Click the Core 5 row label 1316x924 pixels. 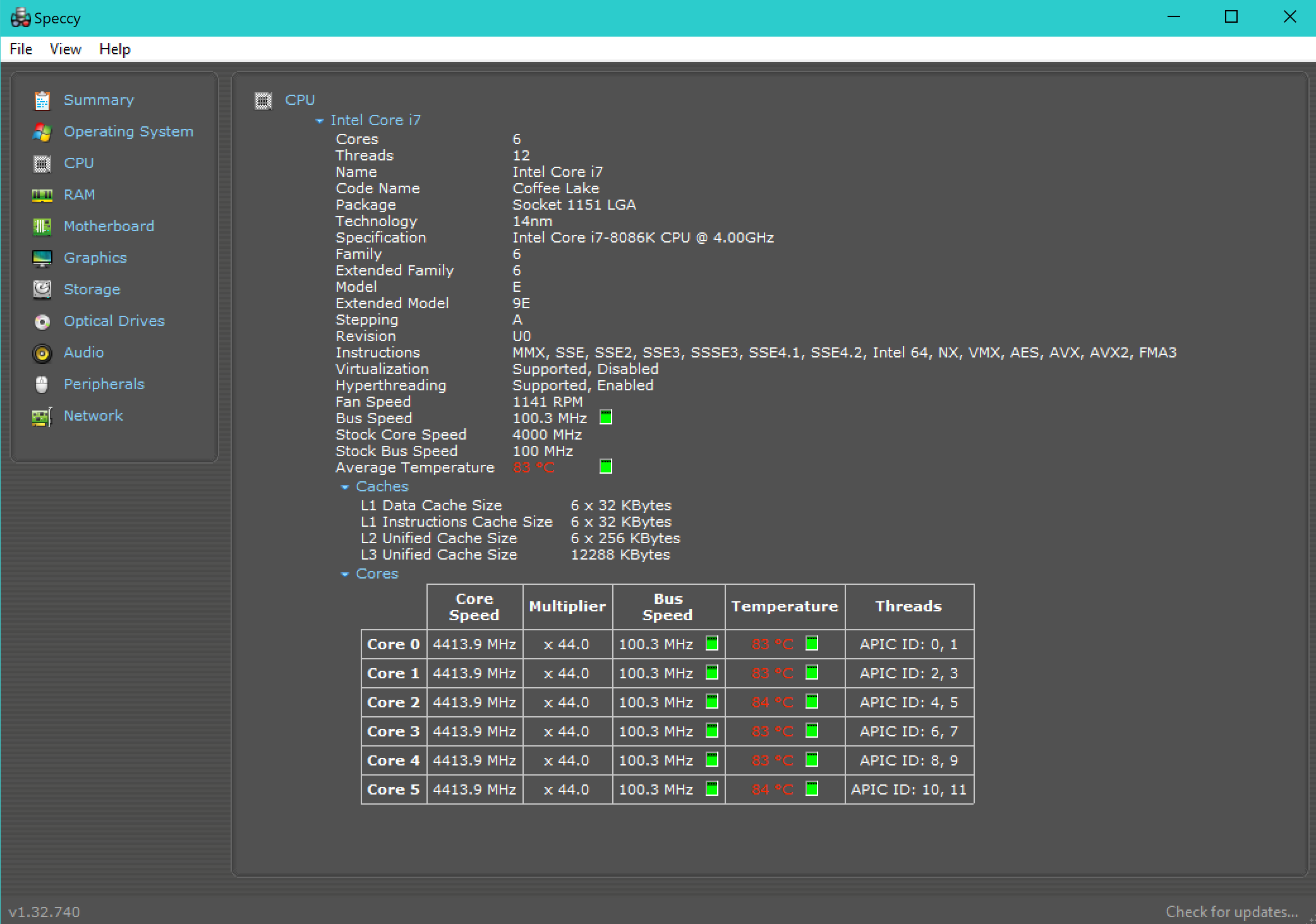(394, 789)
